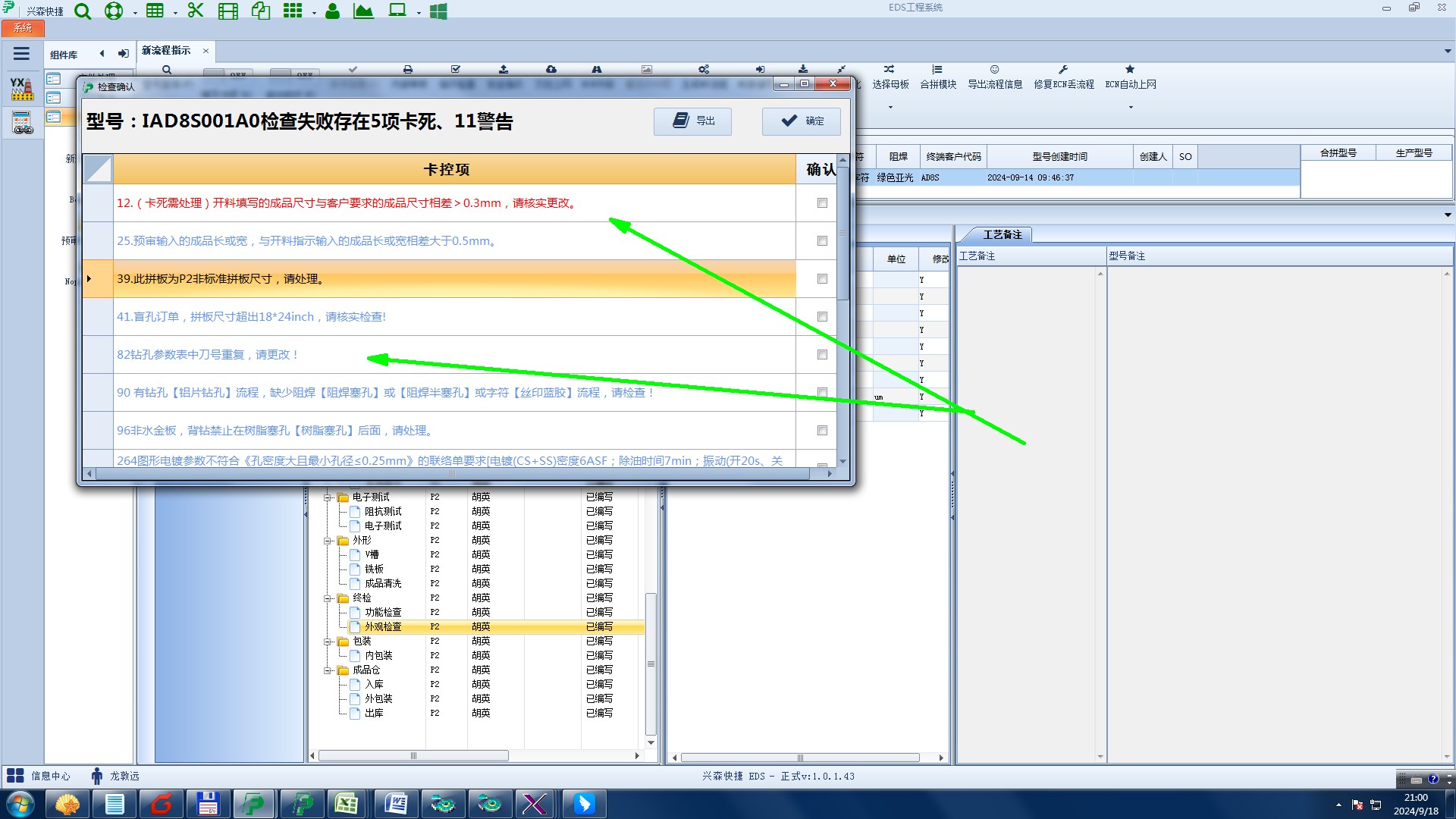Switch to the 工艺备注 tab
Screen dimensions: 1456x819
tap(1002, 234)
